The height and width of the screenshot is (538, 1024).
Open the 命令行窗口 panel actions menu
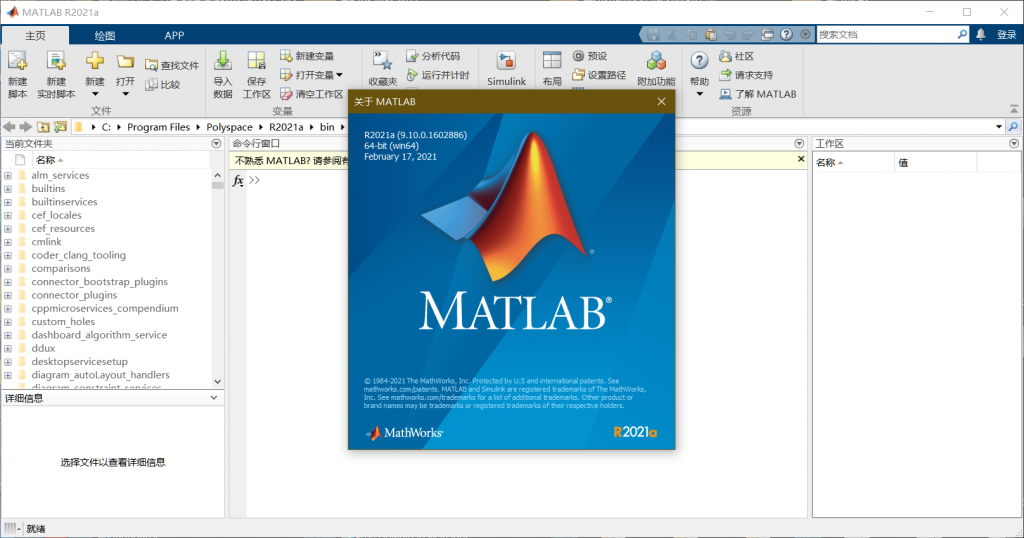coord(799,144)
